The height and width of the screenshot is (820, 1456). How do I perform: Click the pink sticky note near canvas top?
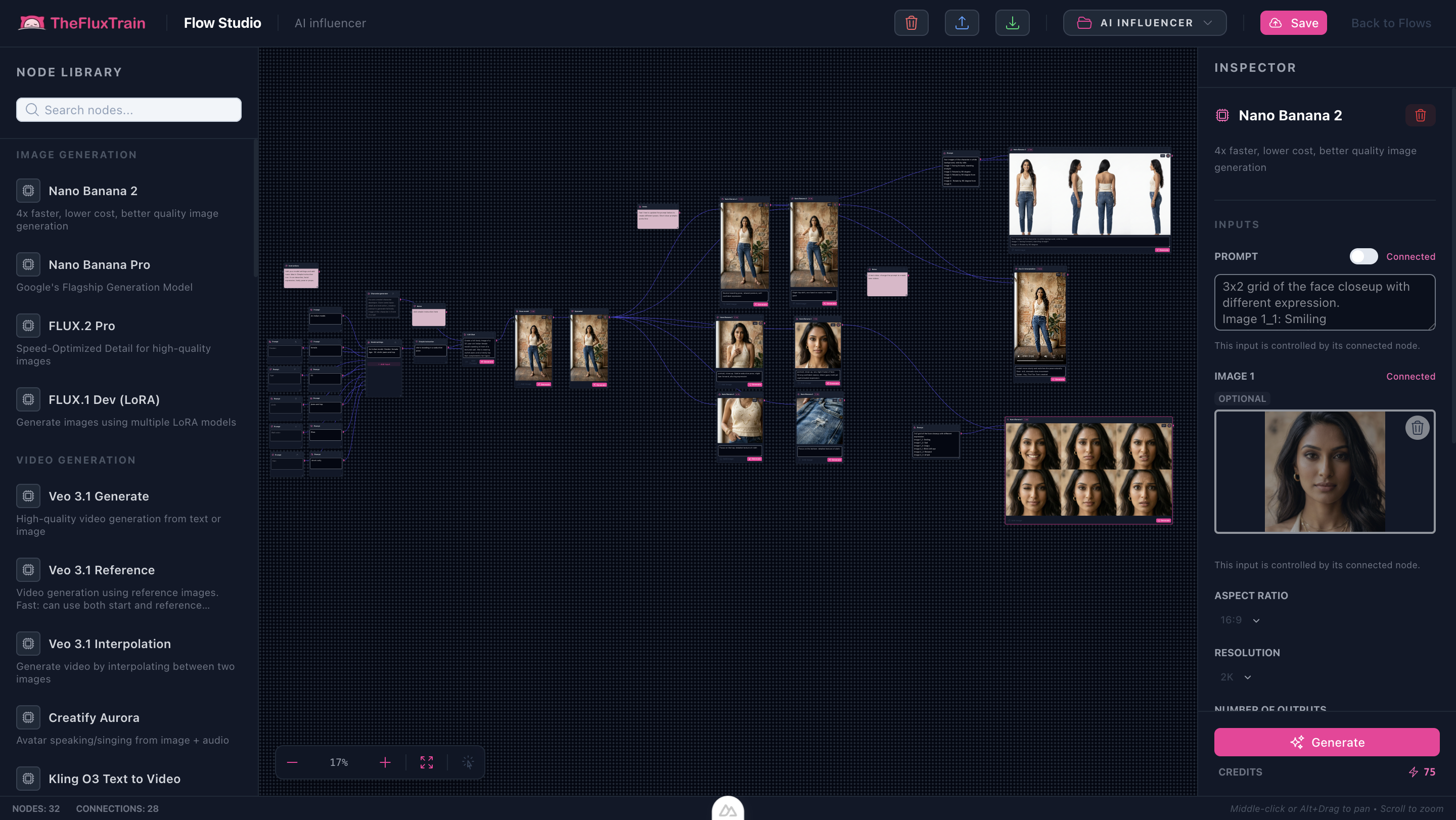click(658, 217)
